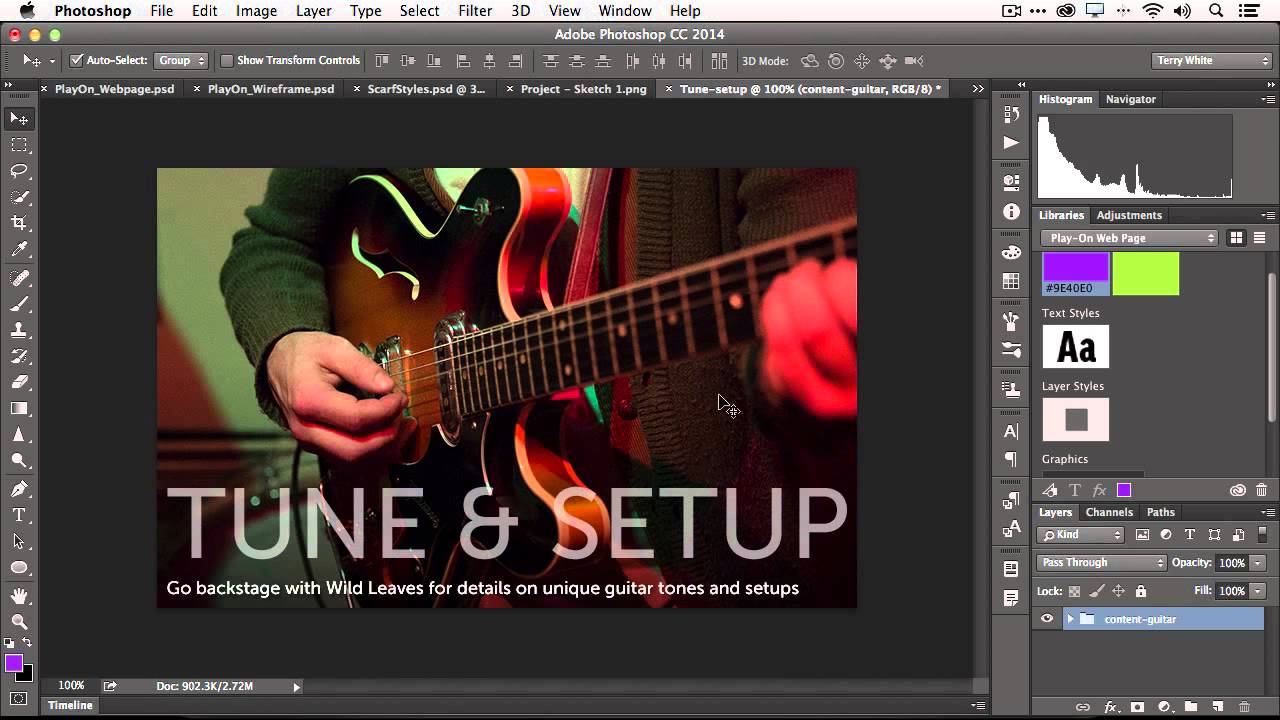Switch Libraries to list view
This screenshot has width=1280, height=720.
tap(1259, 238)
